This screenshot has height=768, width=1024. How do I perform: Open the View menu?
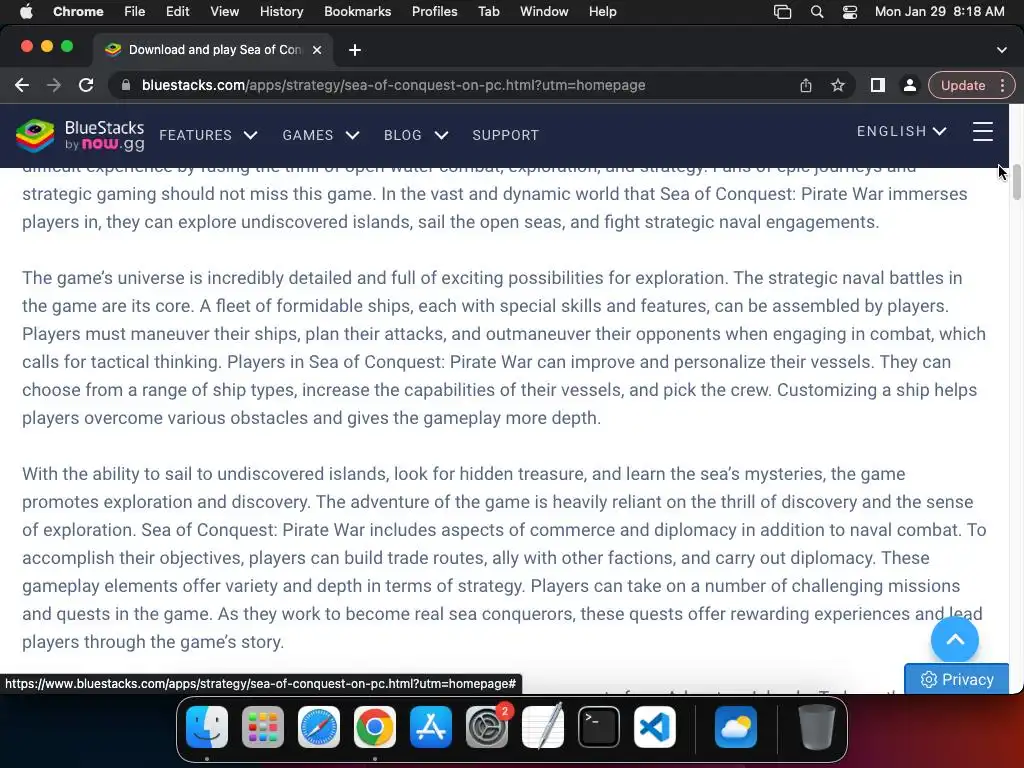pos(224,12)
